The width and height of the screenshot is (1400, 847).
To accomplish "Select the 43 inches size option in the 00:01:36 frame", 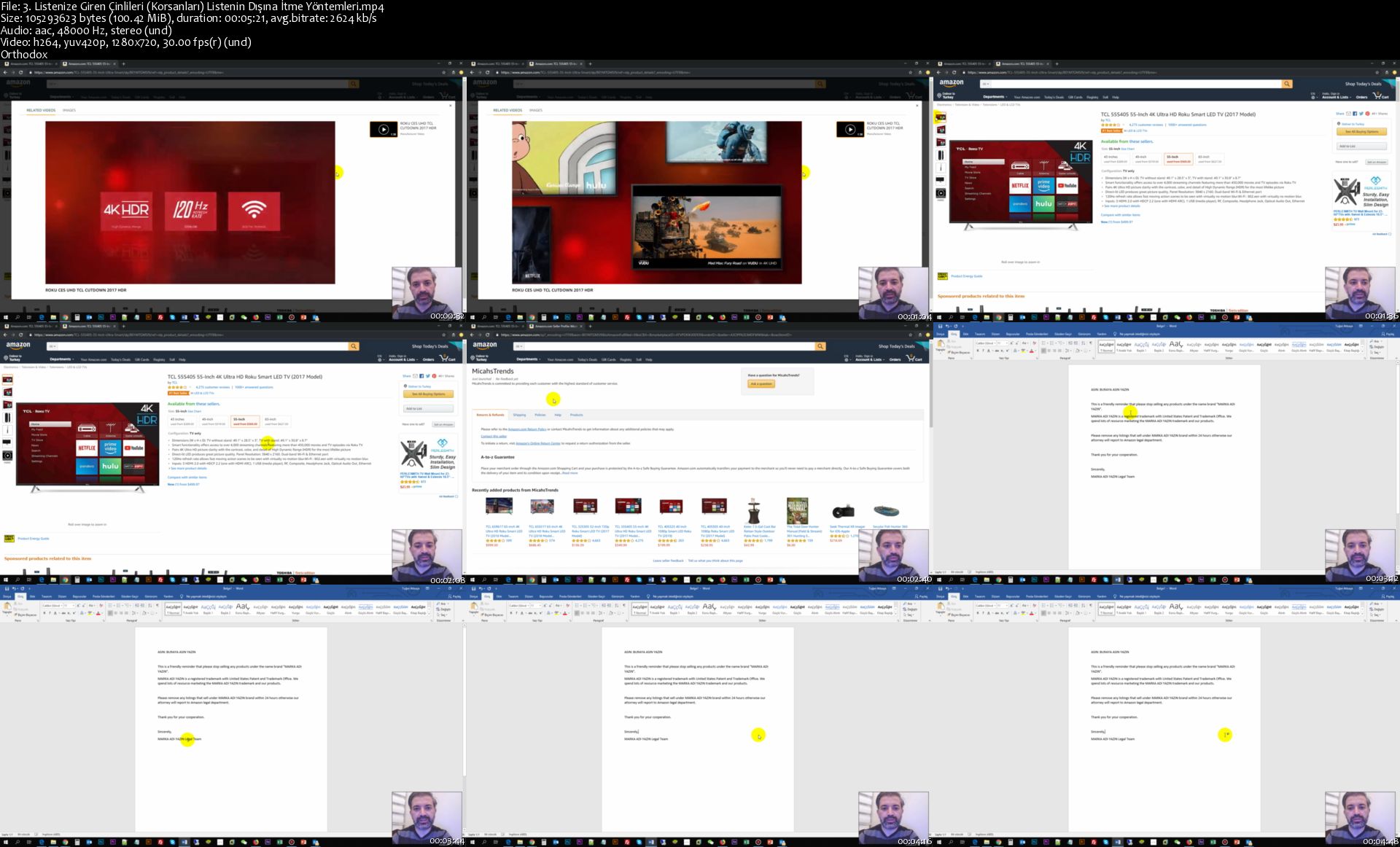I will (1116, 159).
